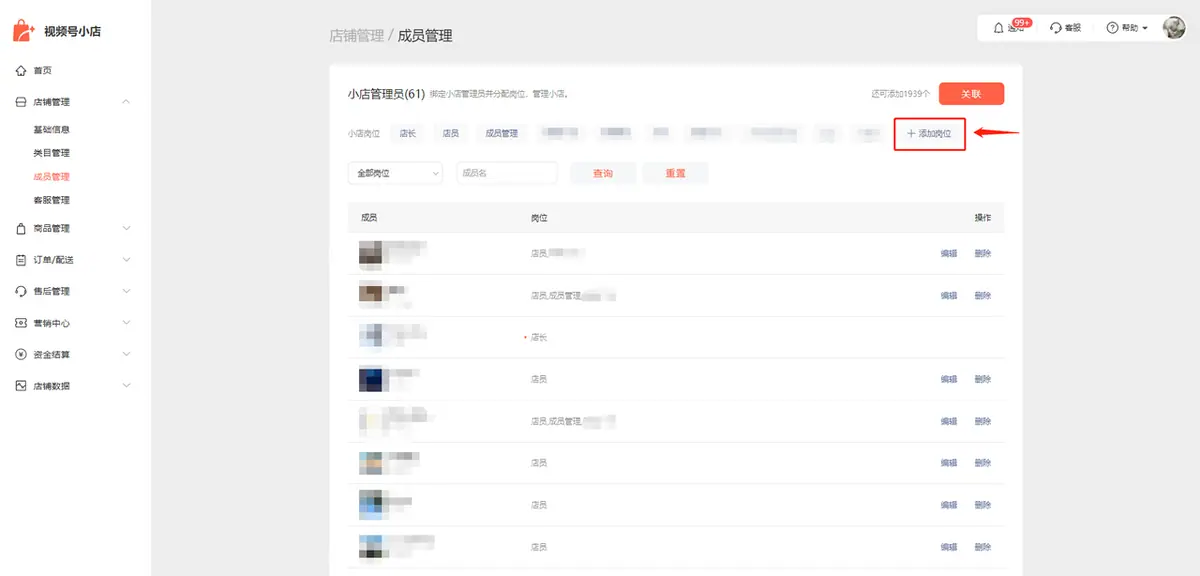This screenshot has width=1200, height=576.
Task: Open 客服 headset icon in top bar
Action: coord(1055,28)
